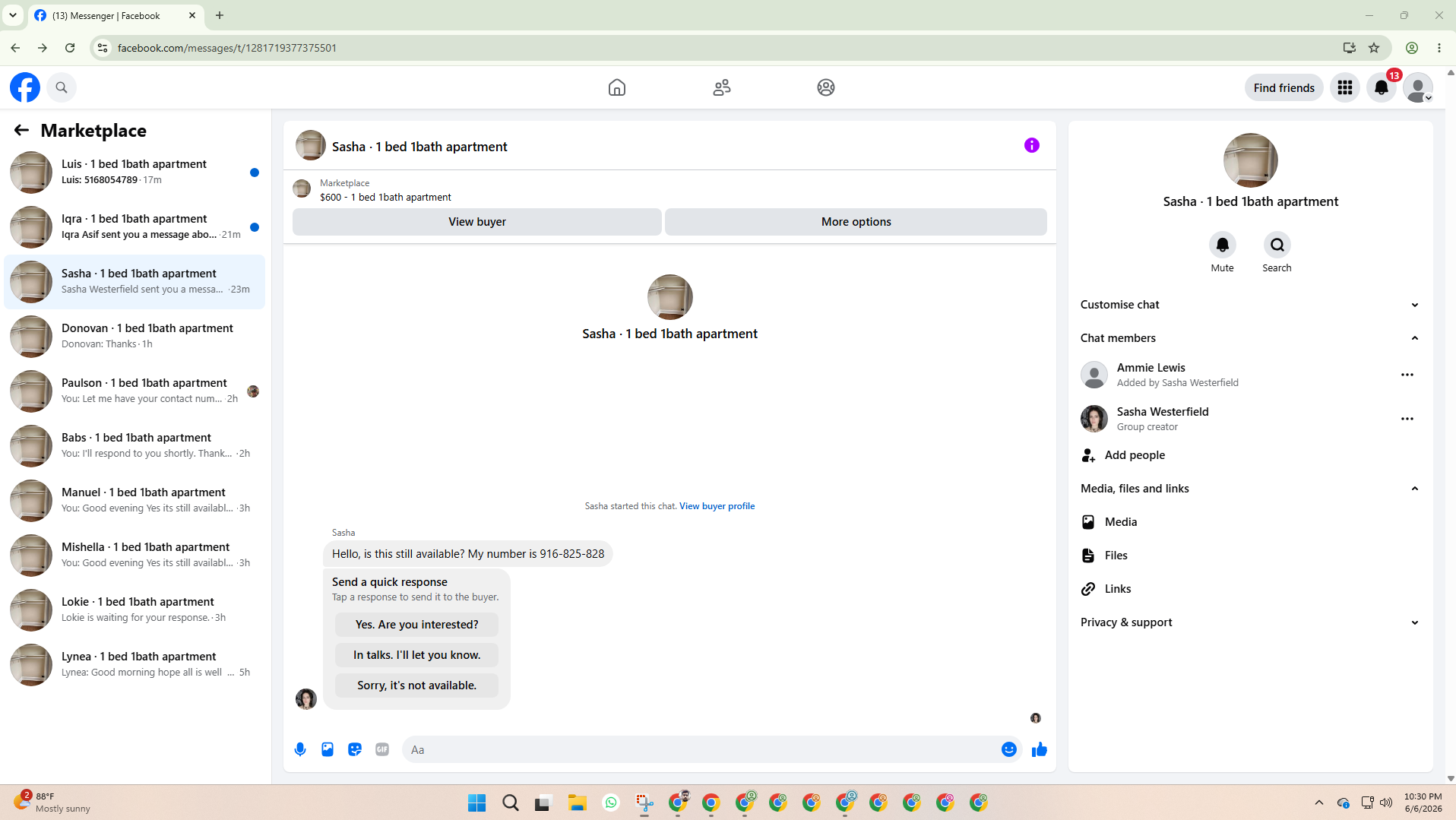Collapse the Media, files and links section
Image resolution: width=1456 pixels, height=820 pixels.
pos(1250,489)
